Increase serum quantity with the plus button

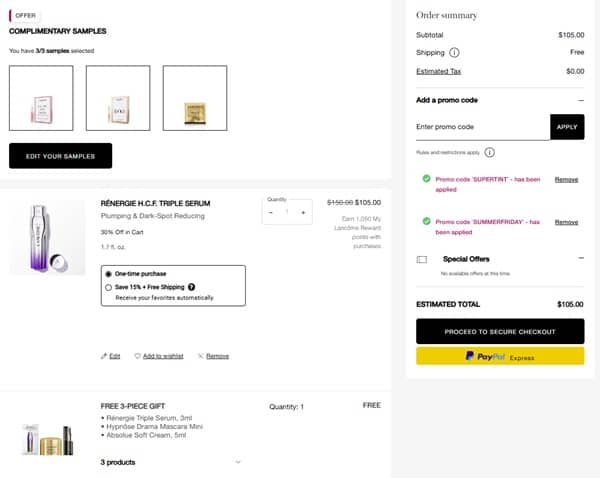(303, 212)
